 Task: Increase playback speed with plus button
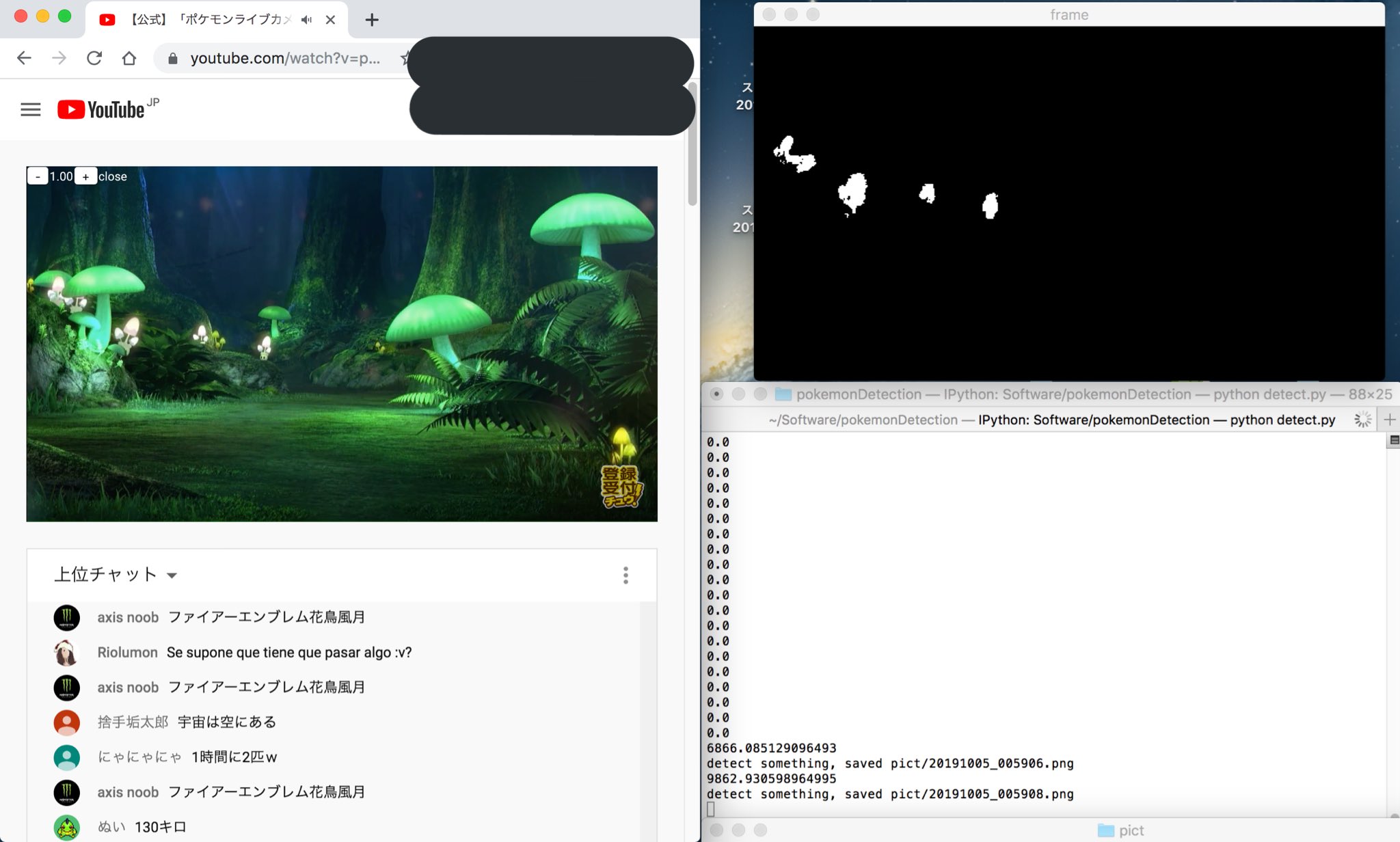pos(85,176)
